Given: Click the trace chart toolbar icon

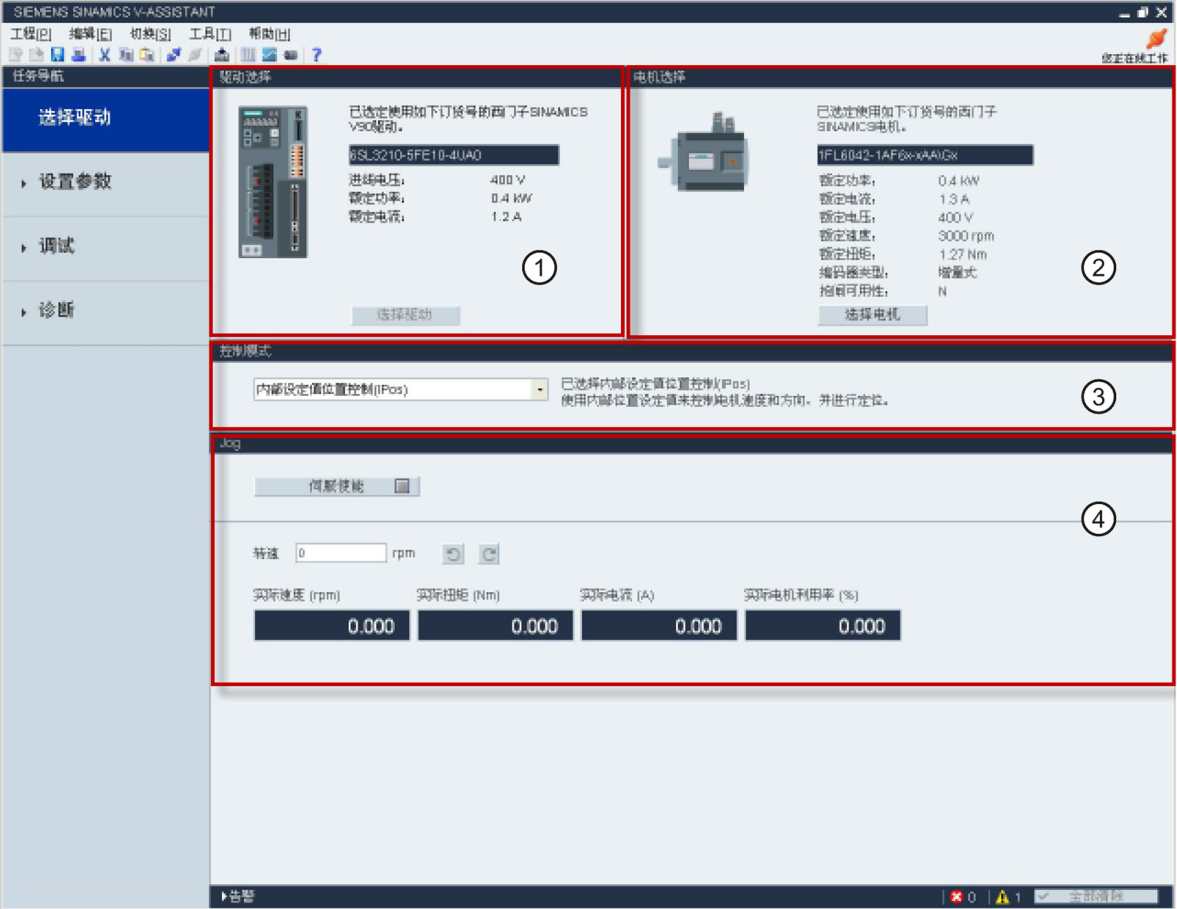Looking at the screenshot, I should [269, 55].
